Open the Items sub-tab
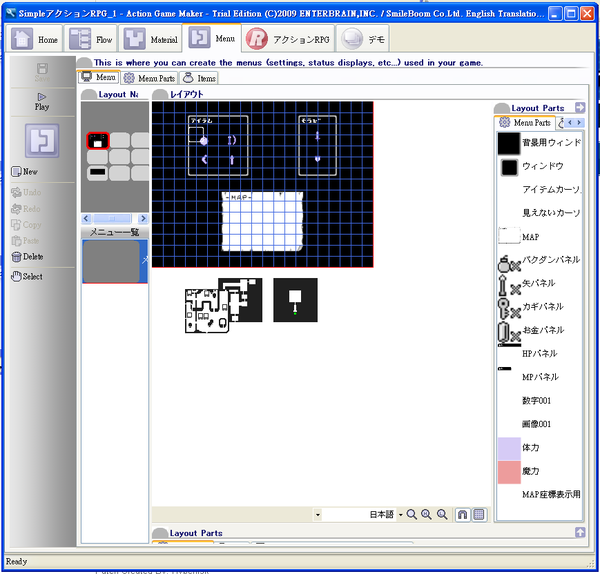The height and width of the screenshot is (574, 600). (x=199, y=78)
